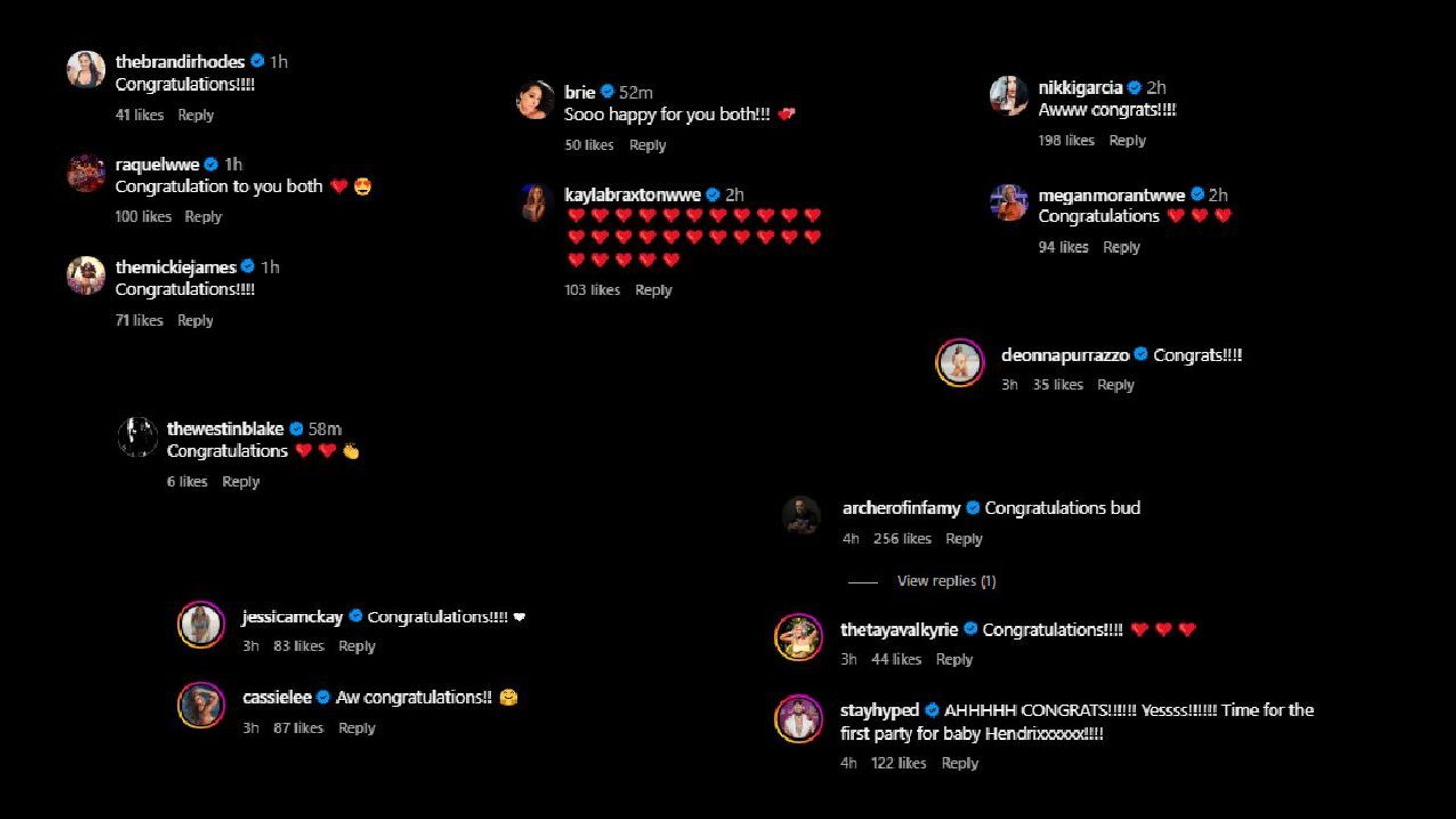The image size is (1456, 819).
Task: Open stayhyped's story ring avatar
Action: coord(798,718)
